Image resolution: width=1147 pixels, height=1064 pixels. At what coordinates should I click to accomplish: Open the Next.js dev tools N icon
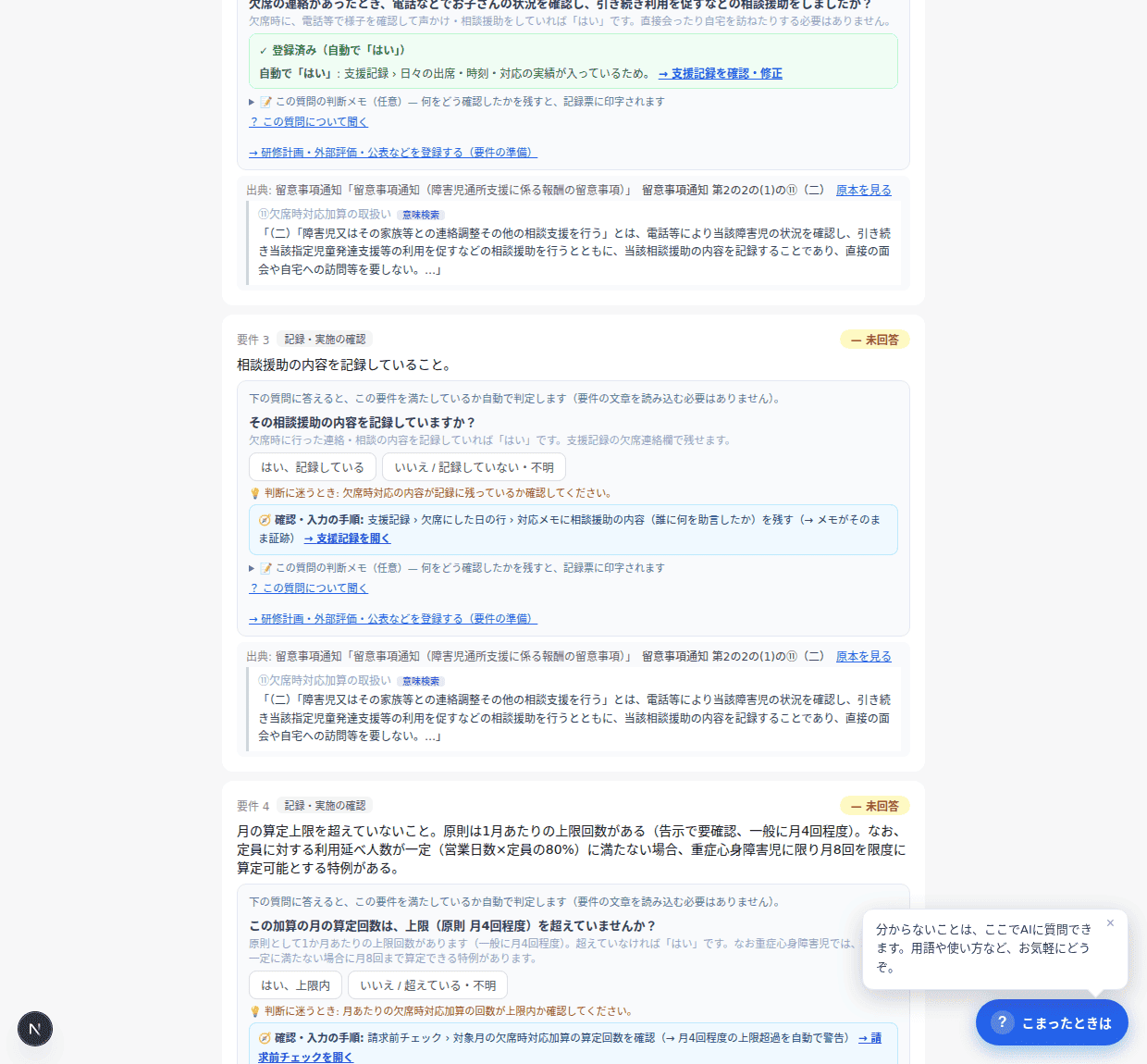click(x=35, y=1029)
